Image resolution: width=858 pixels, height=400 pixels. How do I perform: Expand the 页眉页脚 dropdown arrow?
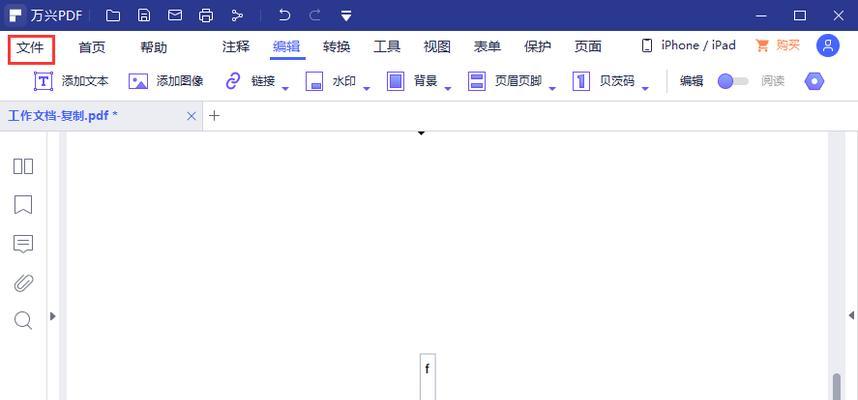552,88
